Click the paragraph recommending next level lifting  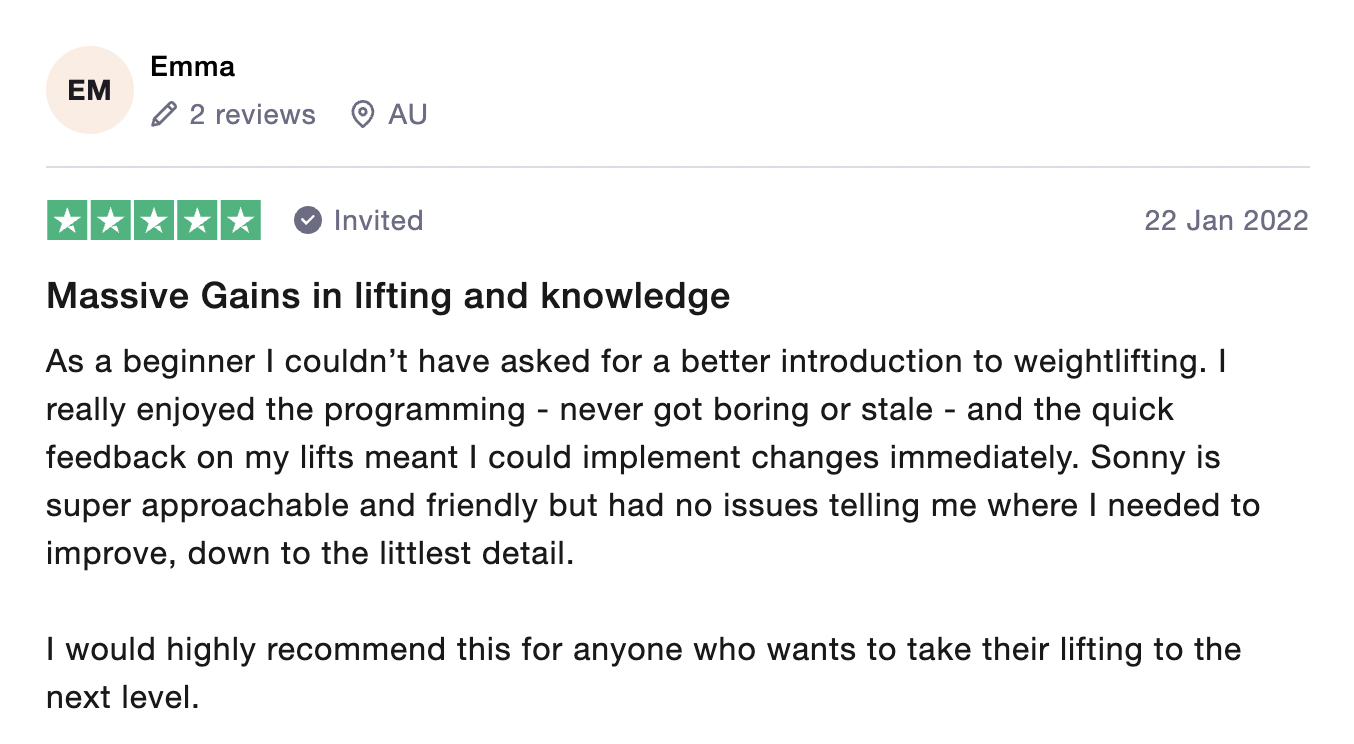point(644,673)
